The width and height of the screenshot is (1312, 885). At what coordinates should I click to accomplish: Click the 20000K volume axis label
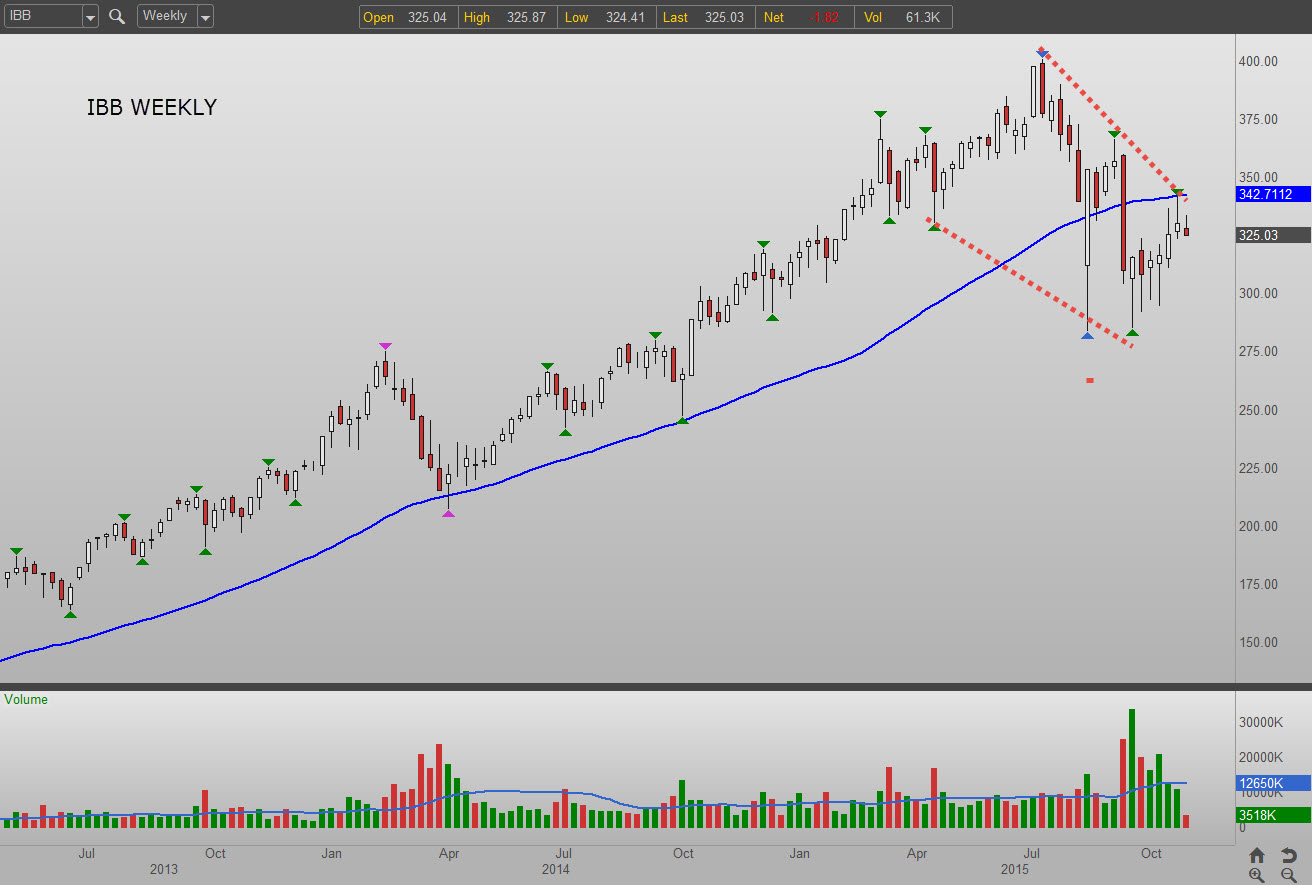[1263, 757]
